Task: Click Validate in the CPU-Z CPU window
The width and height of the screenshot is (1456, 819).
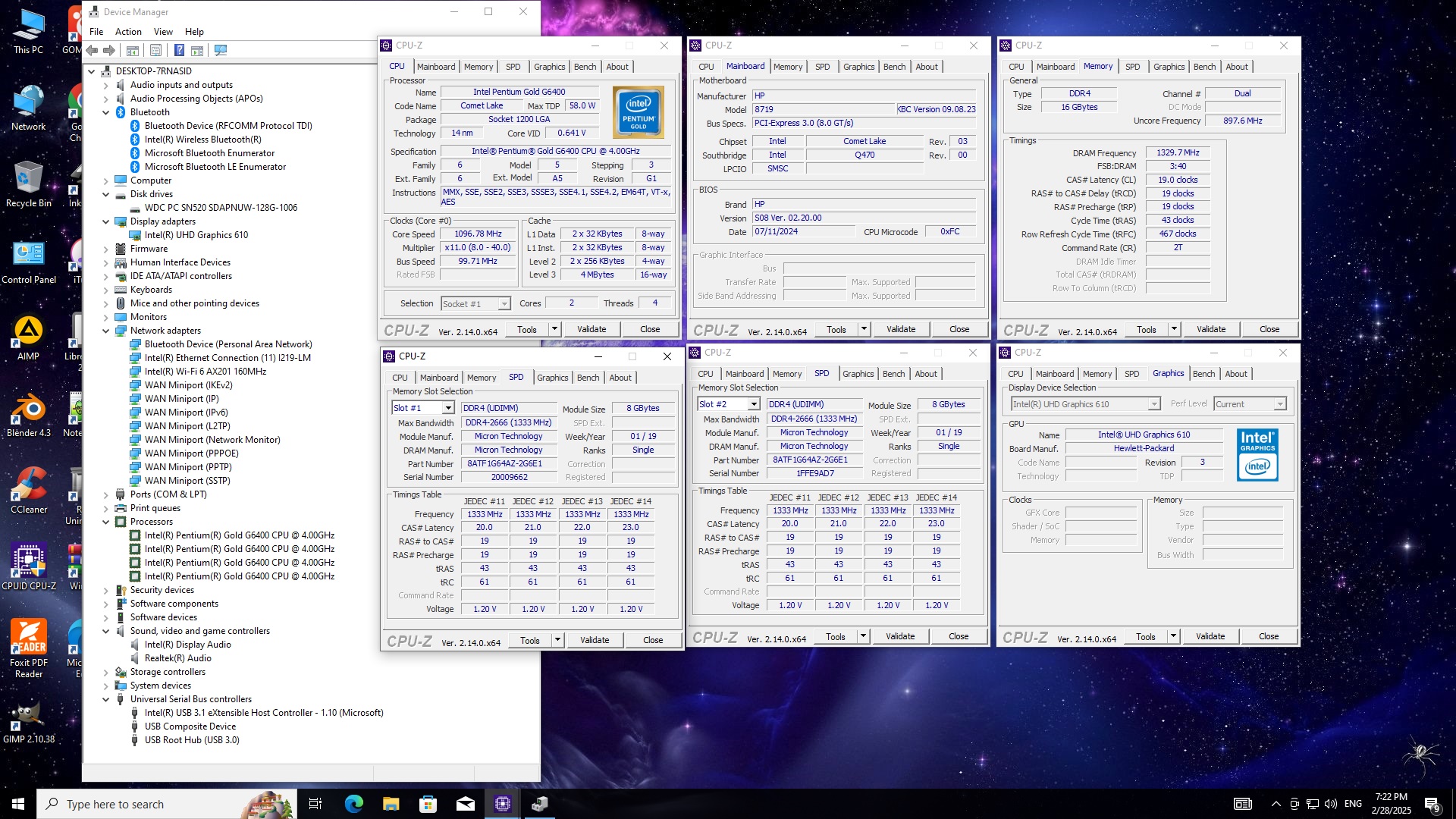Action: [591, 329]
